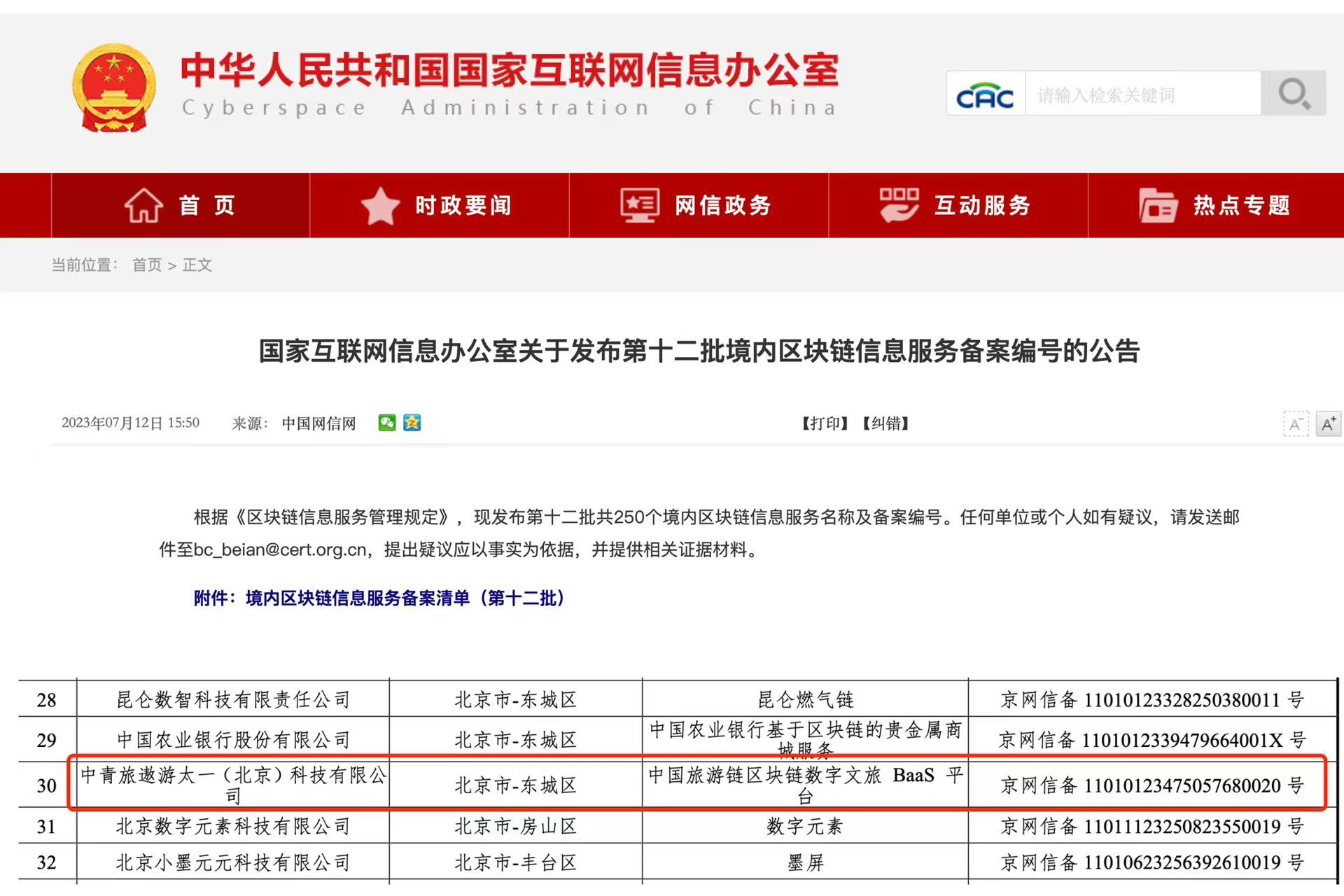Increase font size with A+ icon
Screen dimensions: 1344x896
[x=1329, y=424]
